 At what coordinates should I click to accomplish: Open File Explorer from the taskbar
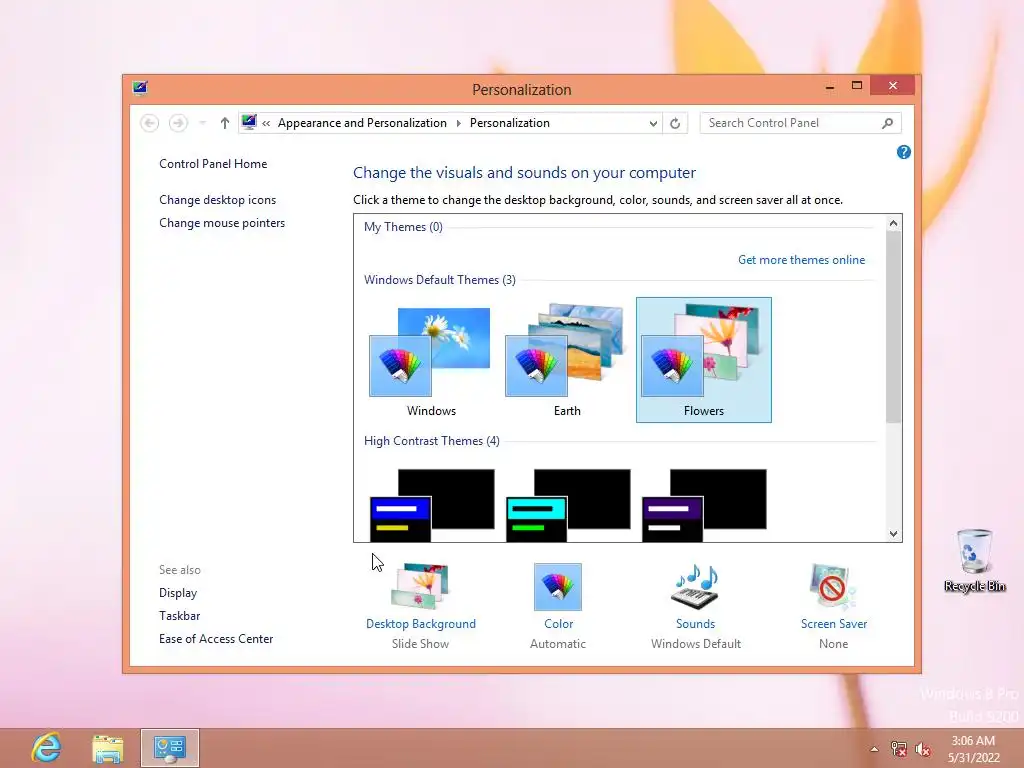pos(107,748)
